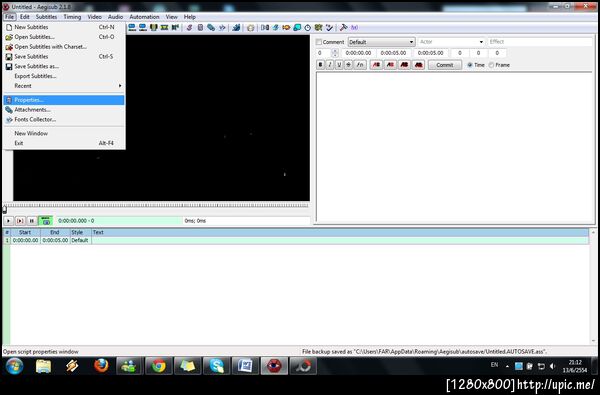
Task: Open Firefox from the taskbar
Action: point(101,366)
